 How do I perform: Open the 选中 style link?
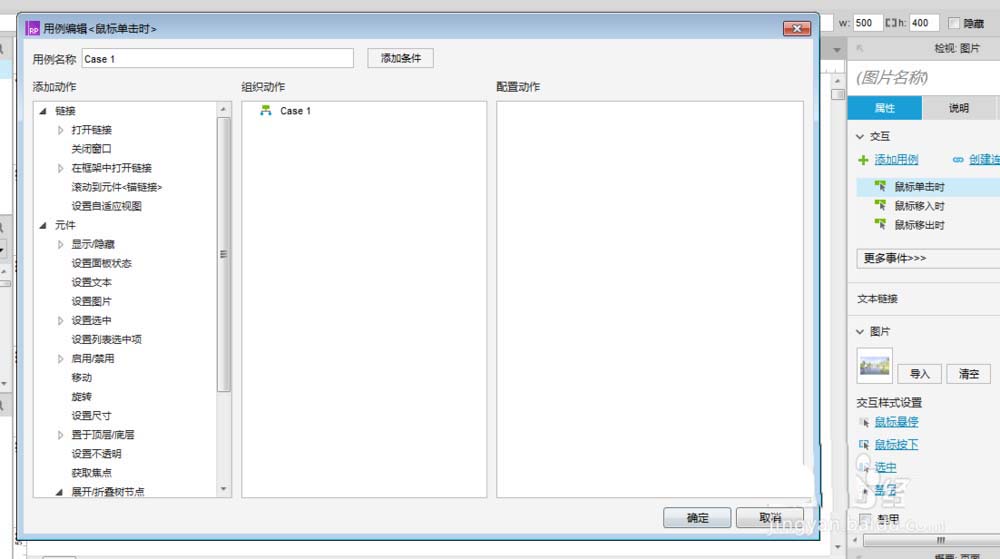point(885,467)
